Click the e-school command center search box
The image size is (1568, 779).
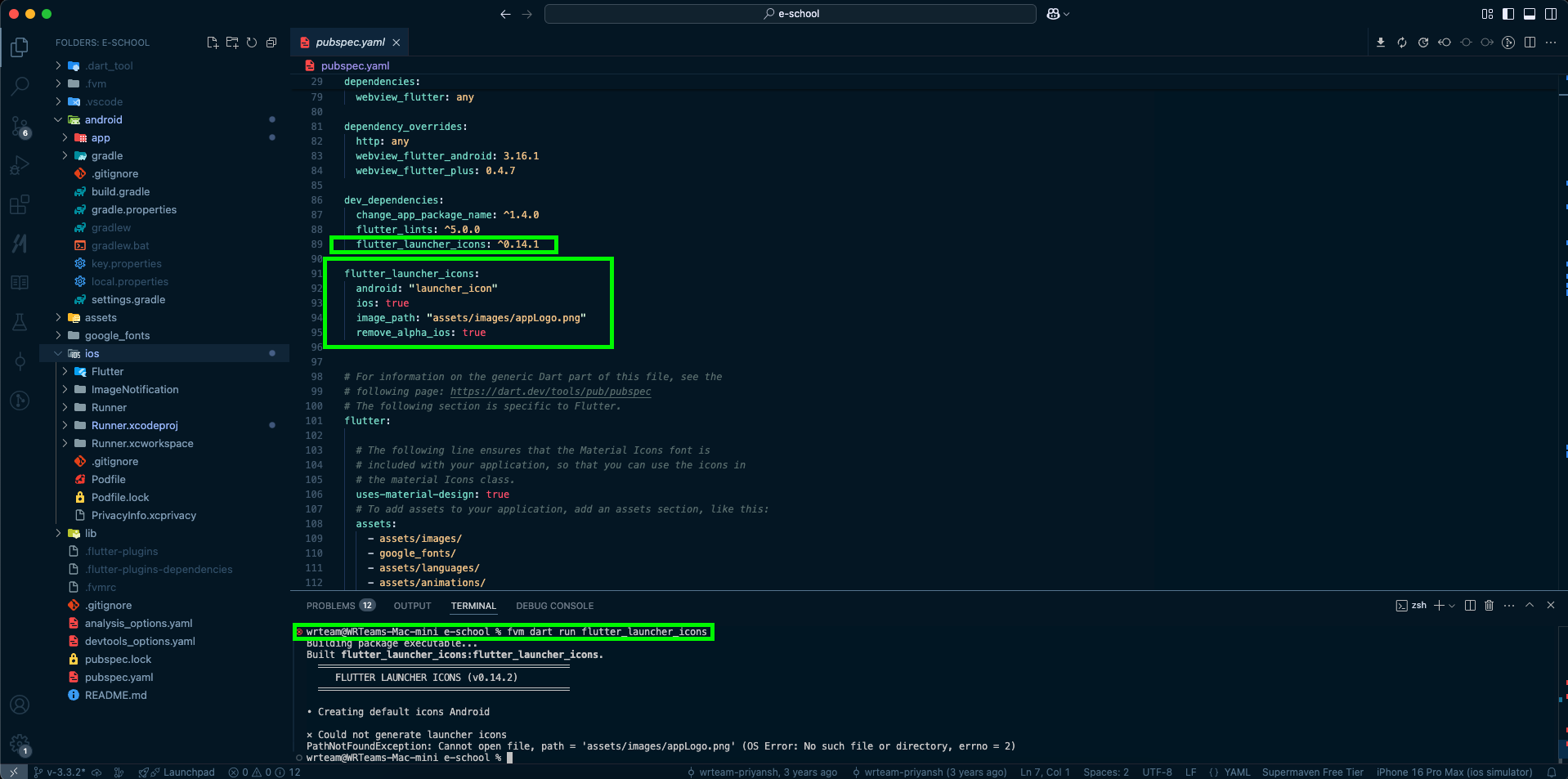pyautogui.click(x=791, y=14)
